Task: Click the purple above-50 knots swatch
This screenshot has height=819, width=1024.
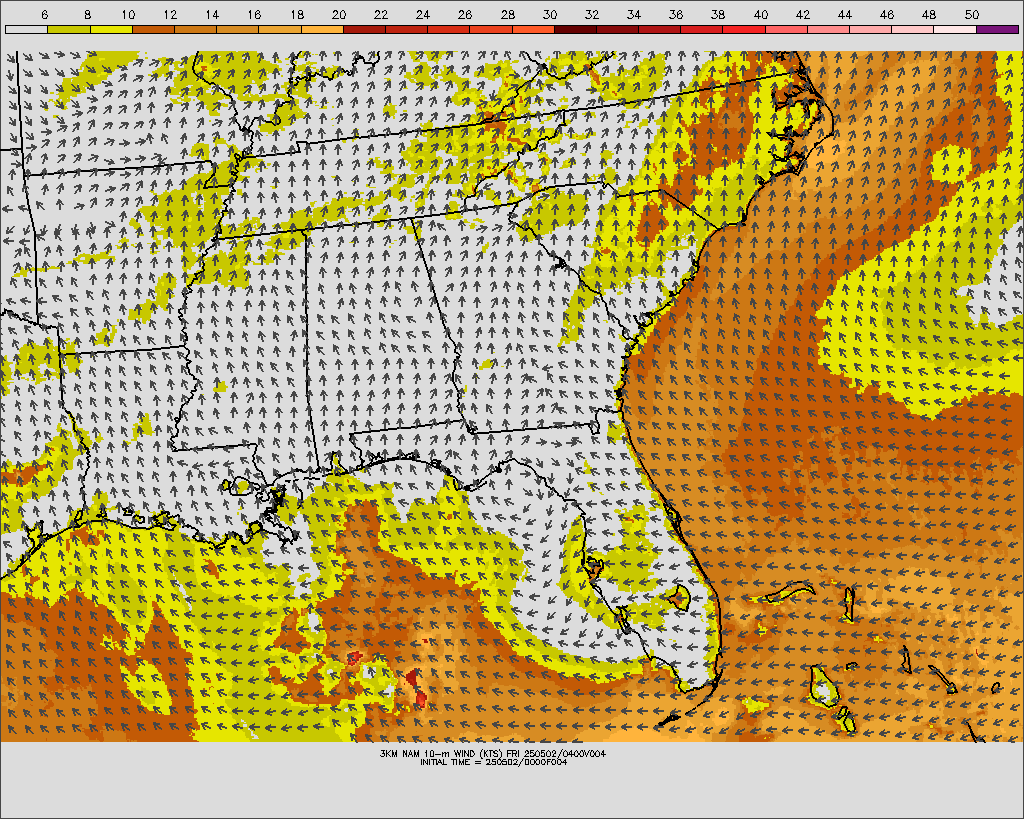Action: (x=997, y=29)
